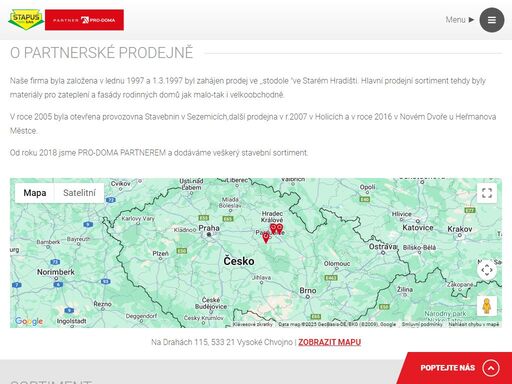Click the Partner PRO-DOMA red logo
512x384 pixels.
[x=84, y=20]
